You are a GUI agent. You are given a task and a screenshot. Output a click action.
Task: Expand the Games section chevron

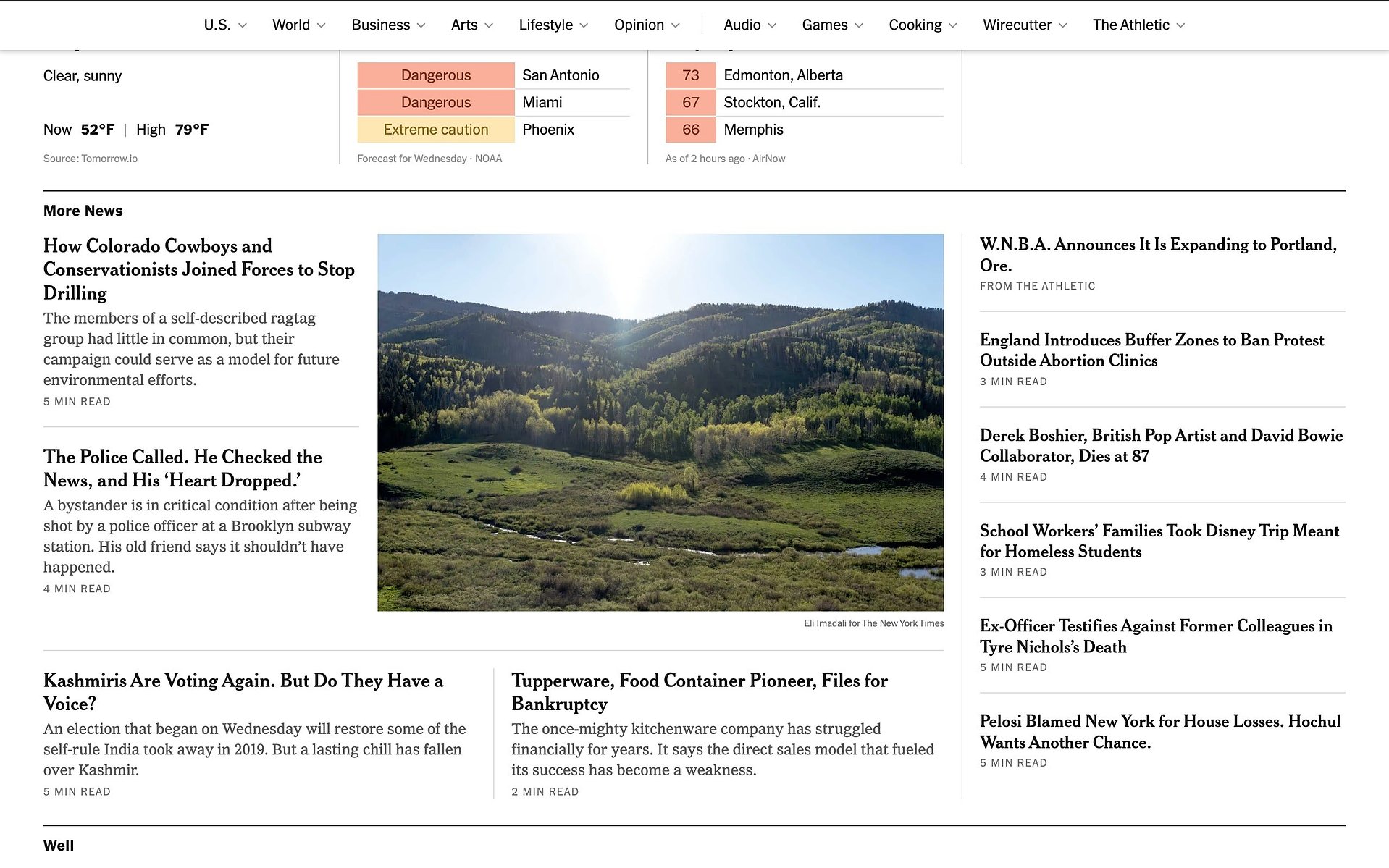pyautogui.click(x=859, y=25)
